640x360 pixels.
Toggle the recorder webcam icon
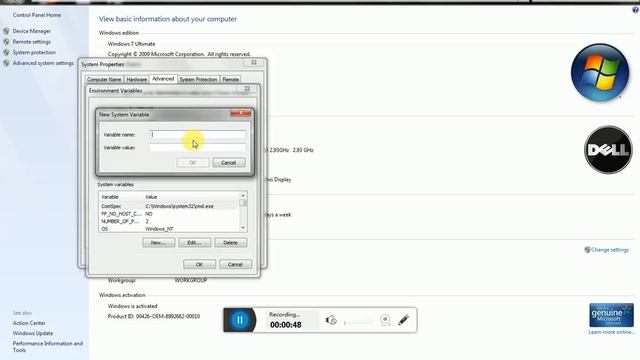[385, 320]
